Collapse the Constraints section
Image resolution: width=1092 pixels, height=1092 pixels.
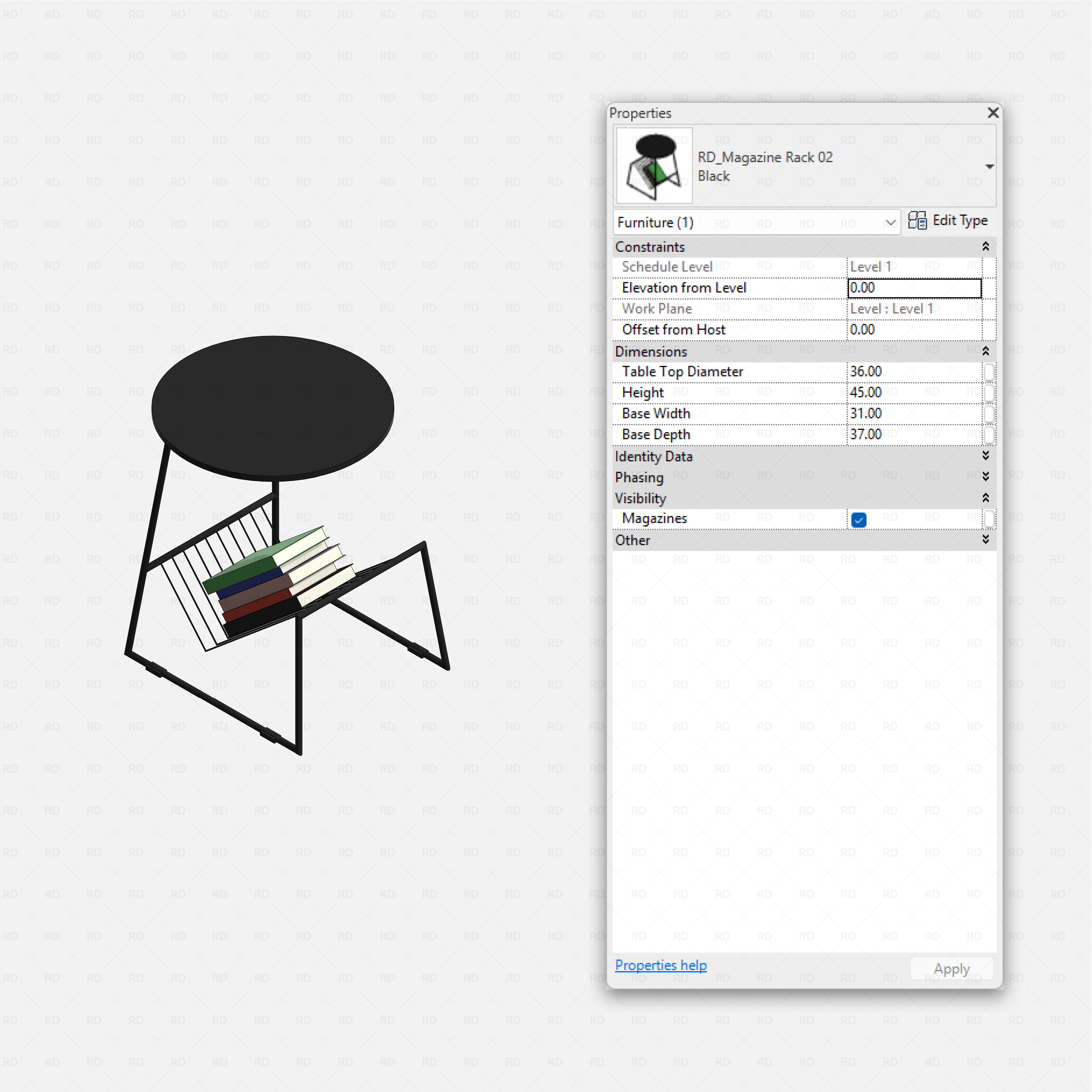pos(986,246)
